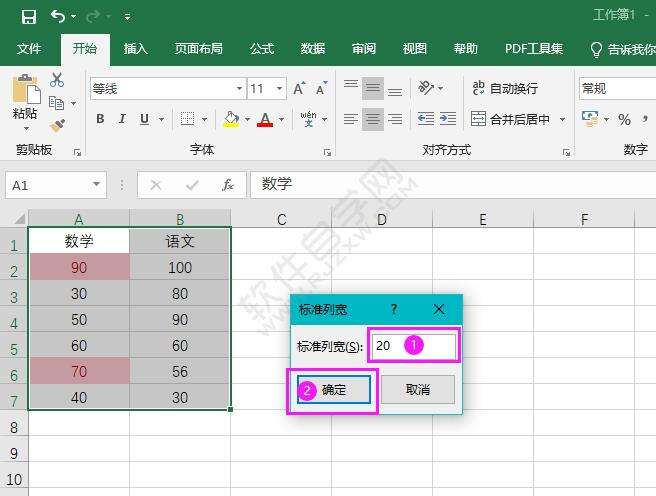Click the 取消 button in dialog
This screenshot has height=496, width=656.
click(x=418, y=389)
